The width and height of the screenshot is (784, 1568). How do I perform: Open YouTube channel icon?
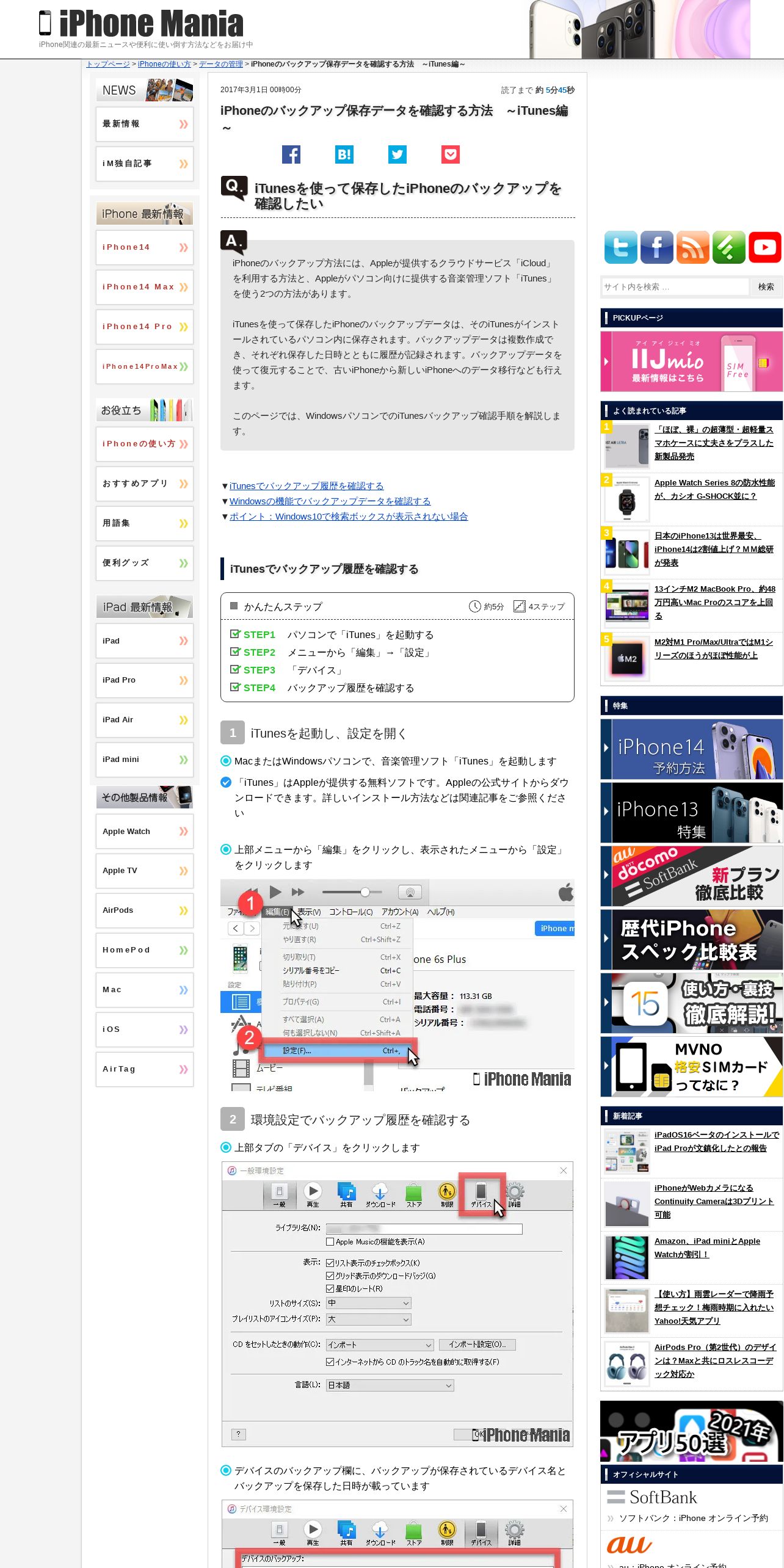tap(764, 247)
